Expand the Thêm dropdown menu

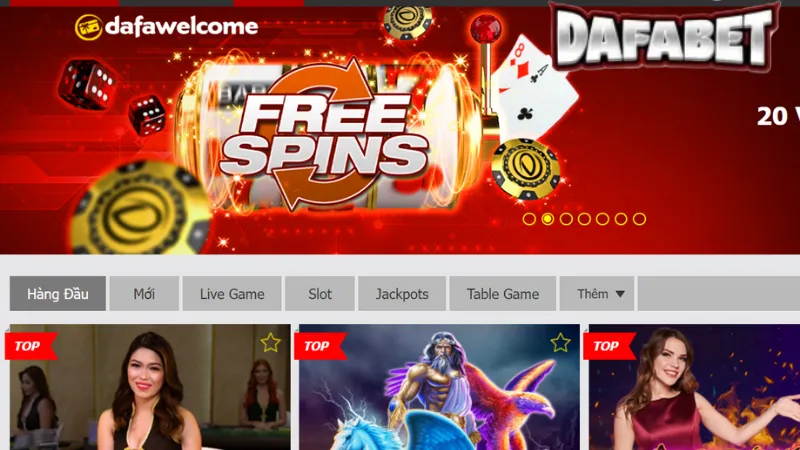tap(597, 294)
